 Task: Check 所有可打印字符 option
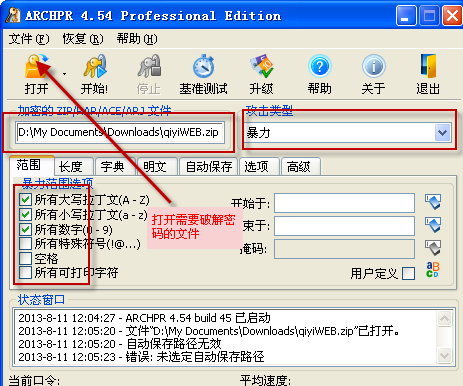pos(26,273)
